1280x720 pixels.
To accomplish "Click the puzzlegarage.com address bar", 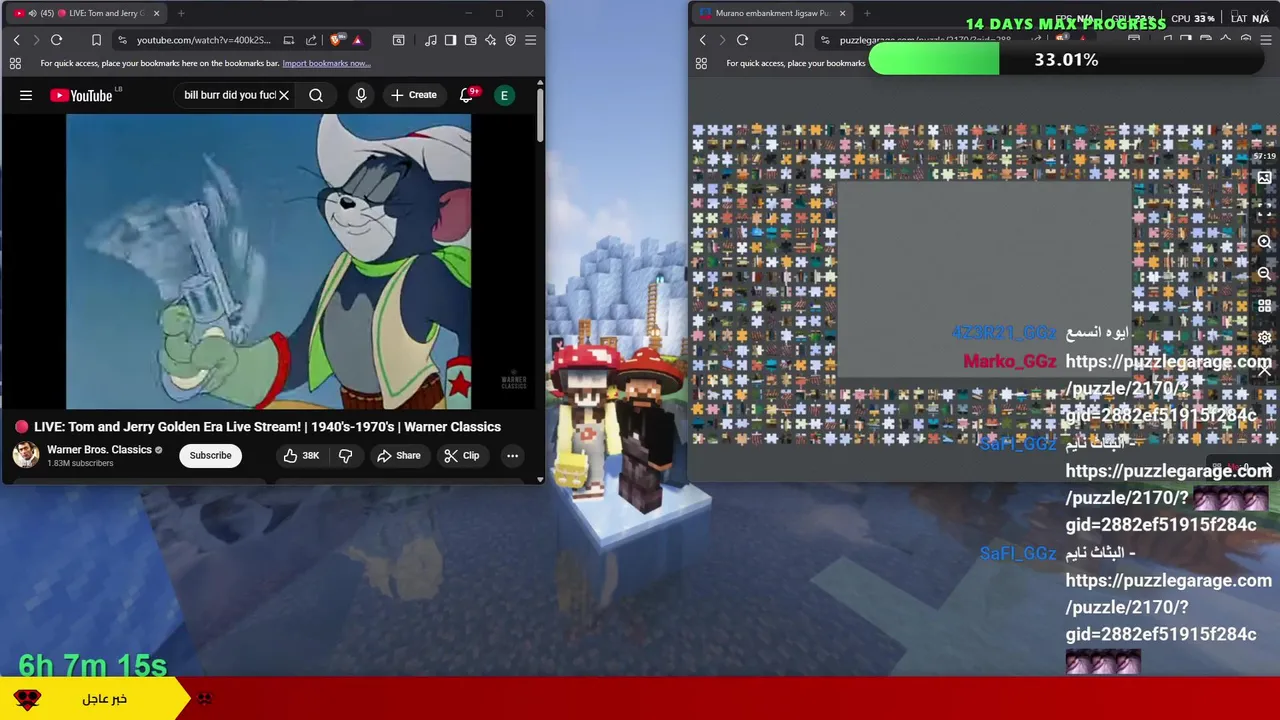I will tap(925, 40).
